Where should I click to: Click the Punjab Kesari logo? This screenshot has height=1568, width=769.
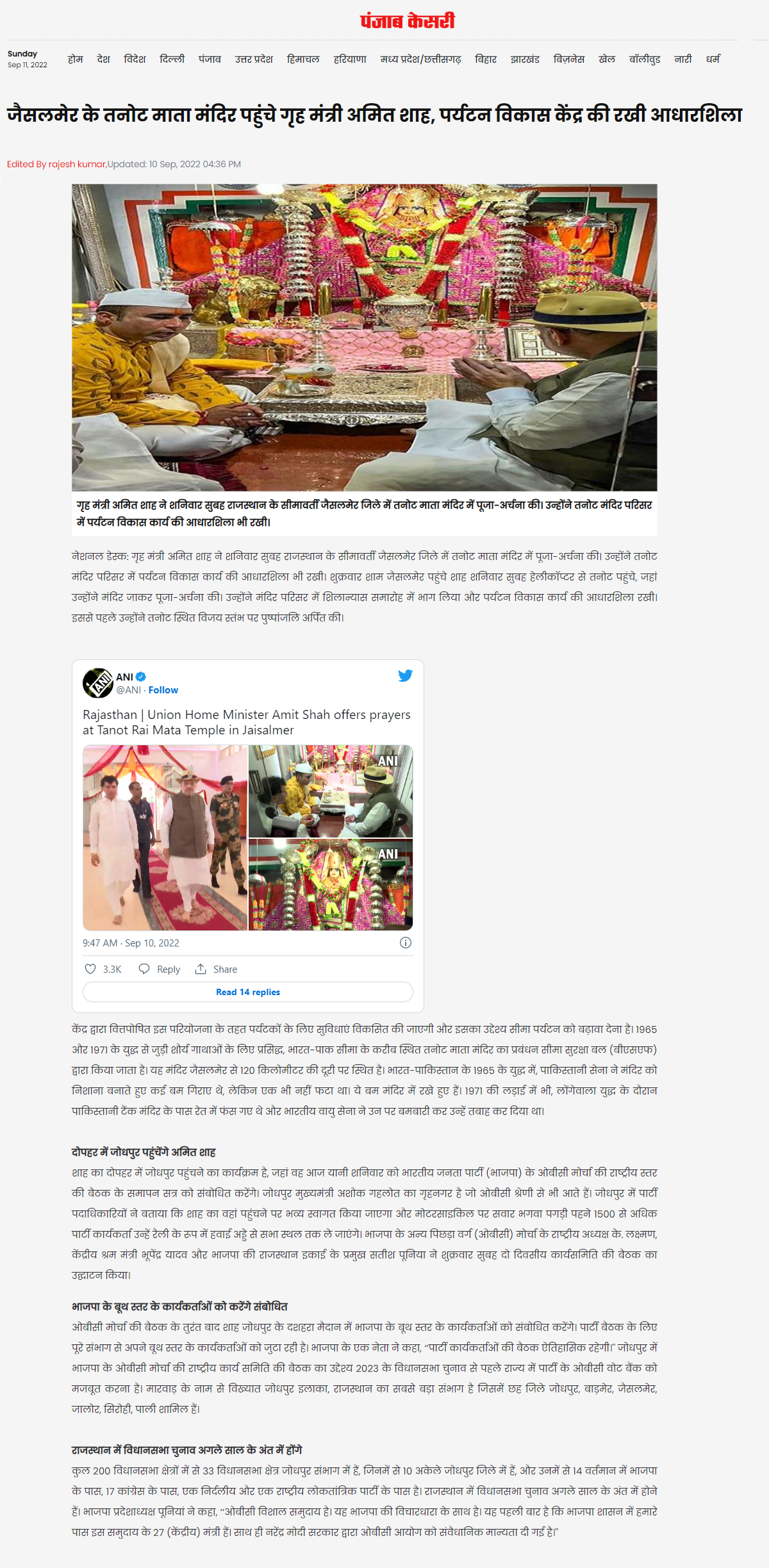[x=407, y=21]
